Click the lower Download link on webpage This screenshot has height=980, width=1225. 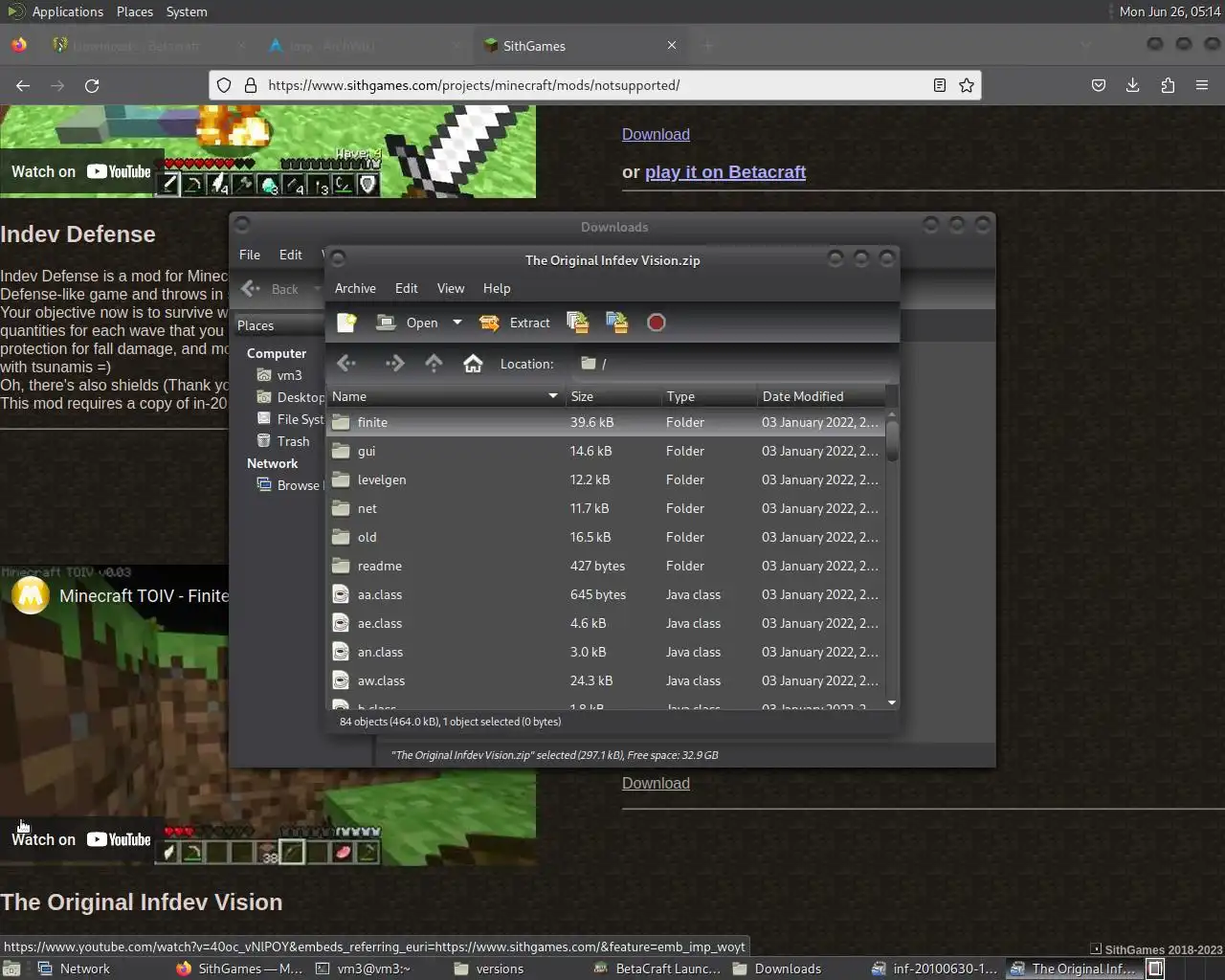[656, 783]
